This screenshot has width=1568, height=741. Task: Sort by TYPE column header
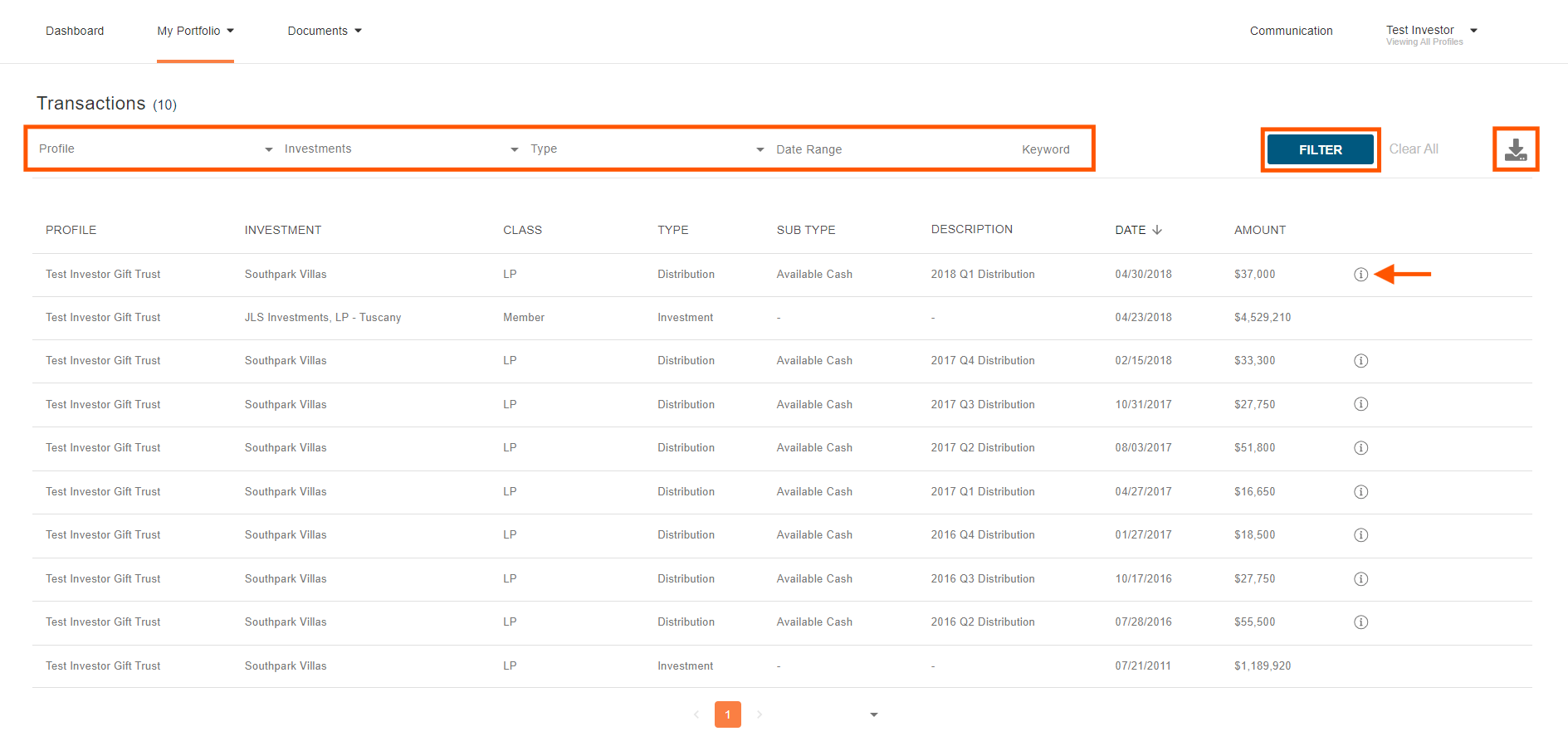pyautogui.click(x=673, y=230)
